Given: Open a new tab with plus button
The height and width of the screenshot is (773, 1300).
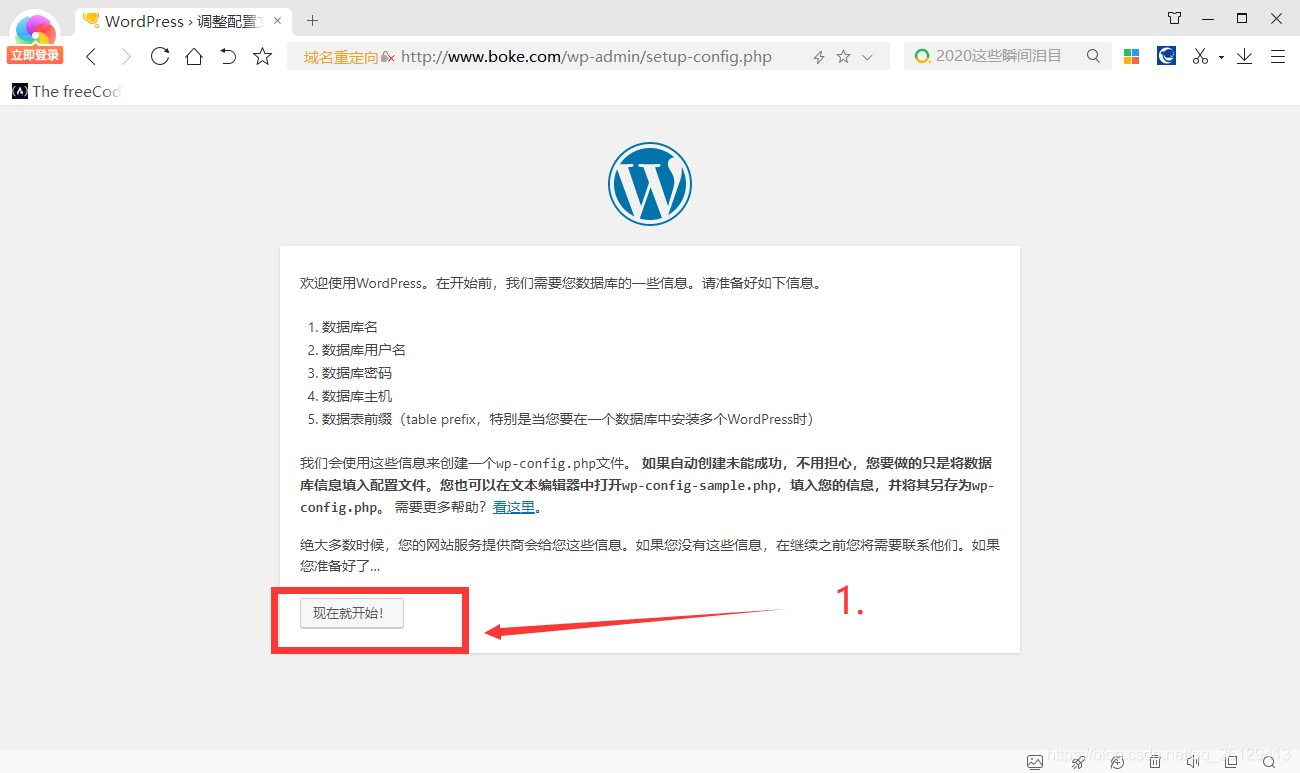Looking at the screenshot, I should (312, 20).
